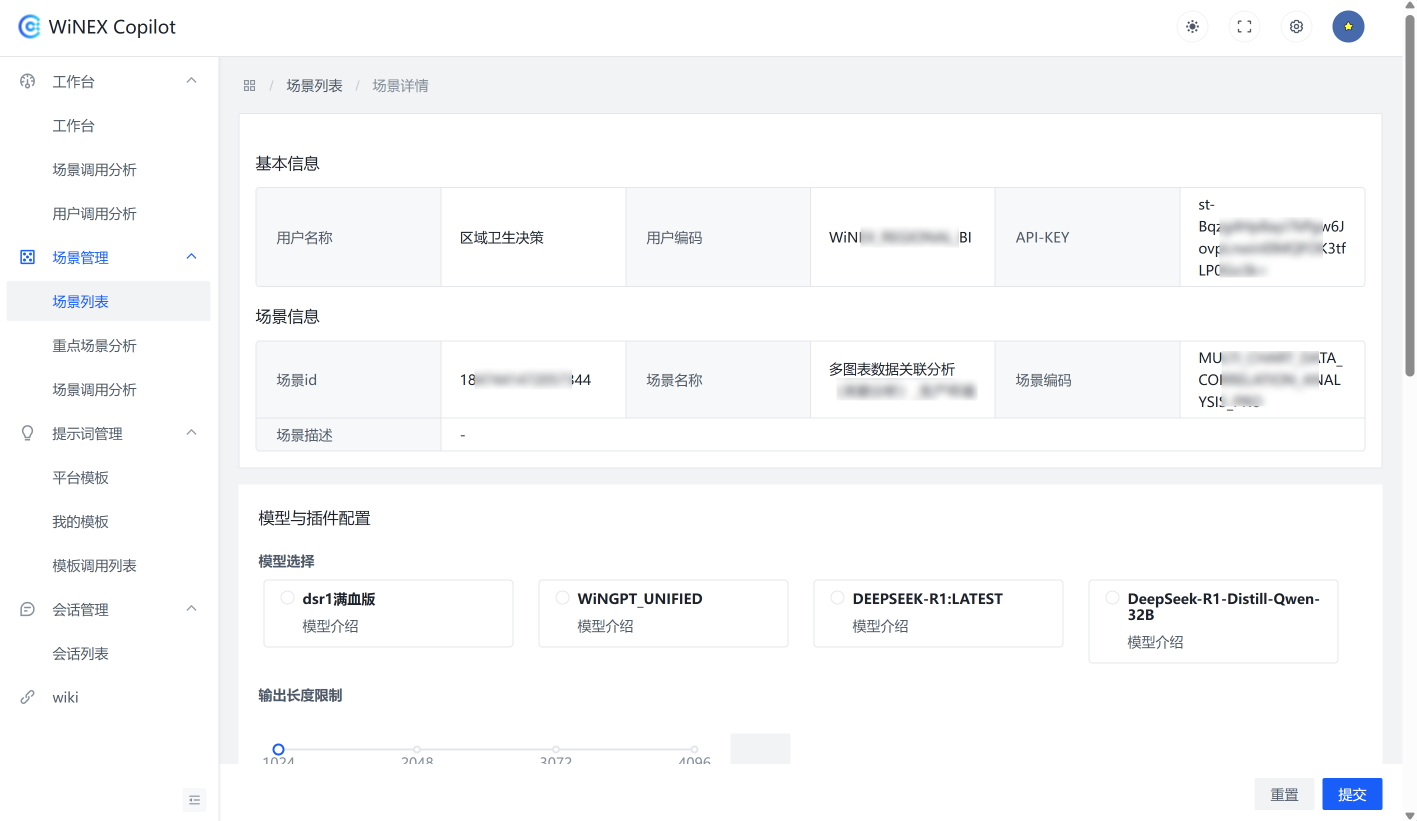The image size is (1417, 821).
Task: Submit the form with 提交 button
Action: point(1352,794)
